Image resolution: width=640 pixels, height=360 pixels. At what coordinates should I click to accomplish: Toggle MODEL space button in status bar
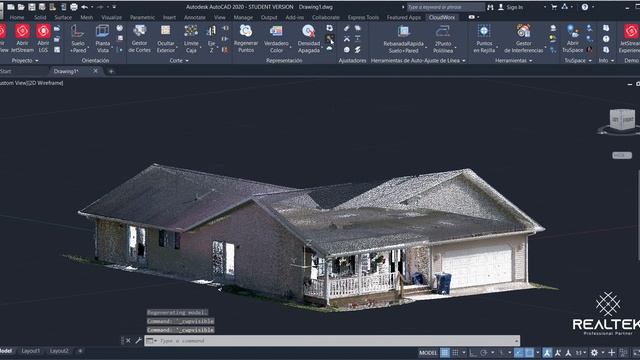428,353
